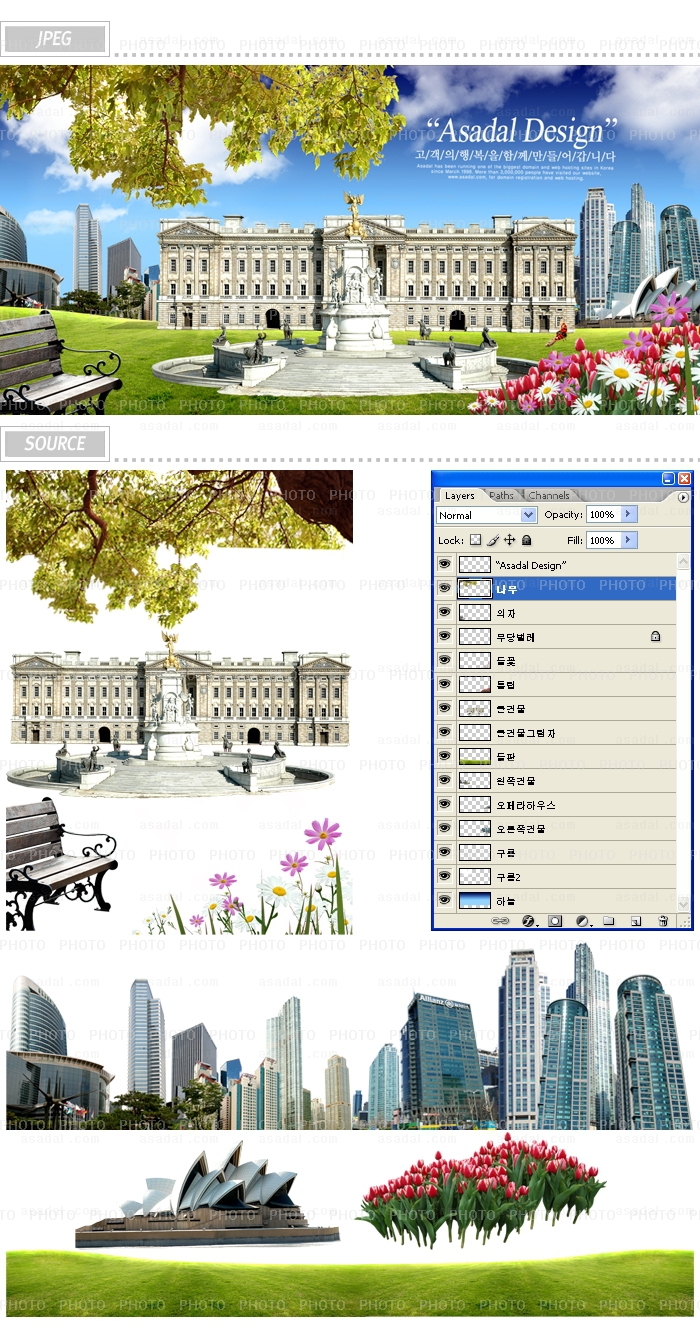Screen dimensions: 700x1334
Task: Click the Link layers chain icon
Action: [x=502, y=920]
